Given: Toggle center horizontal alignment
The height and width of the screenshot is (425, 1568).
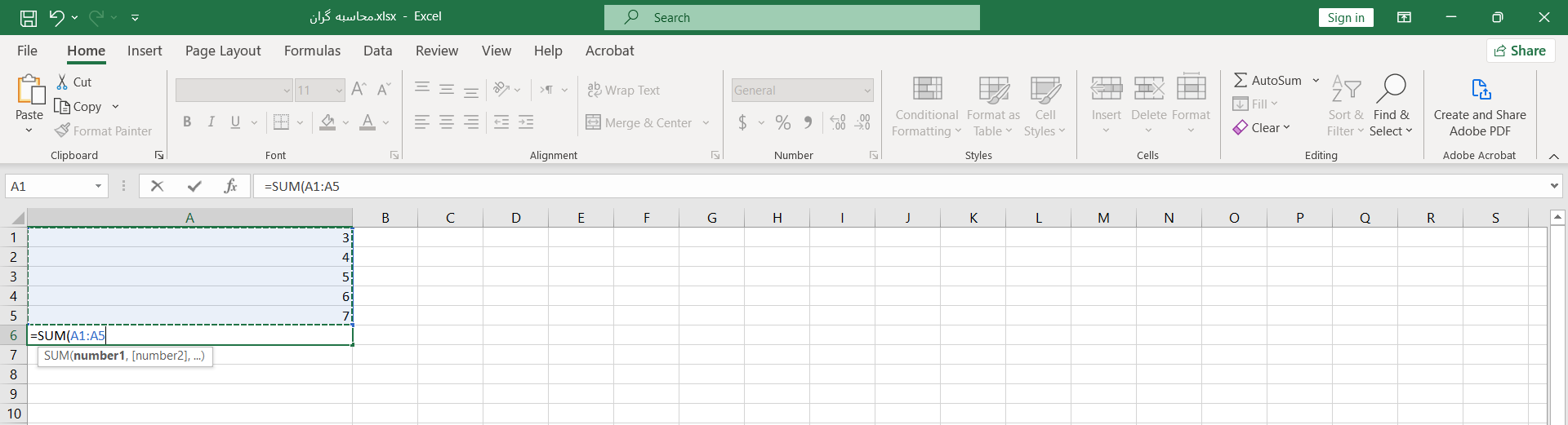Looking at the screenshot, I should 447,122.
